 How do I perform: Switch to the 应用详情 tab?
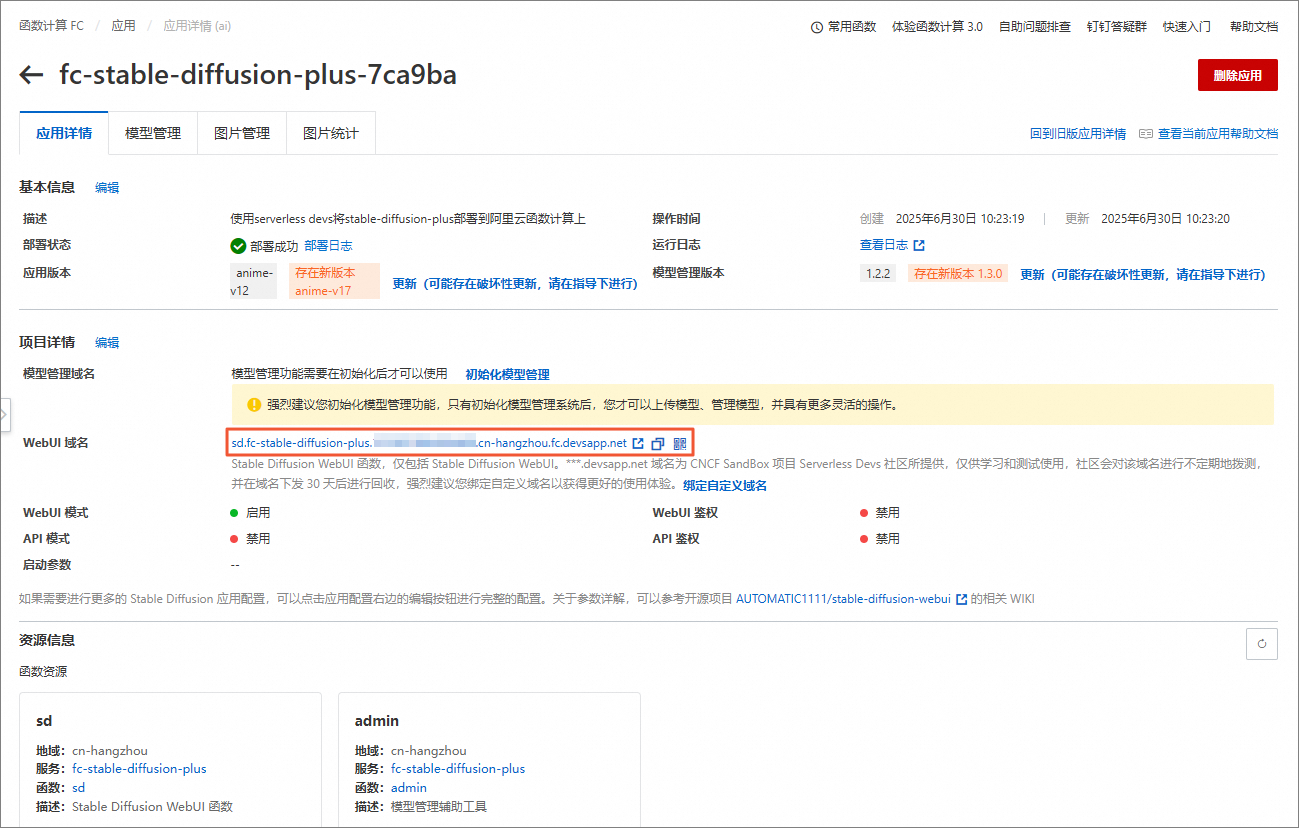pos(64,133)
